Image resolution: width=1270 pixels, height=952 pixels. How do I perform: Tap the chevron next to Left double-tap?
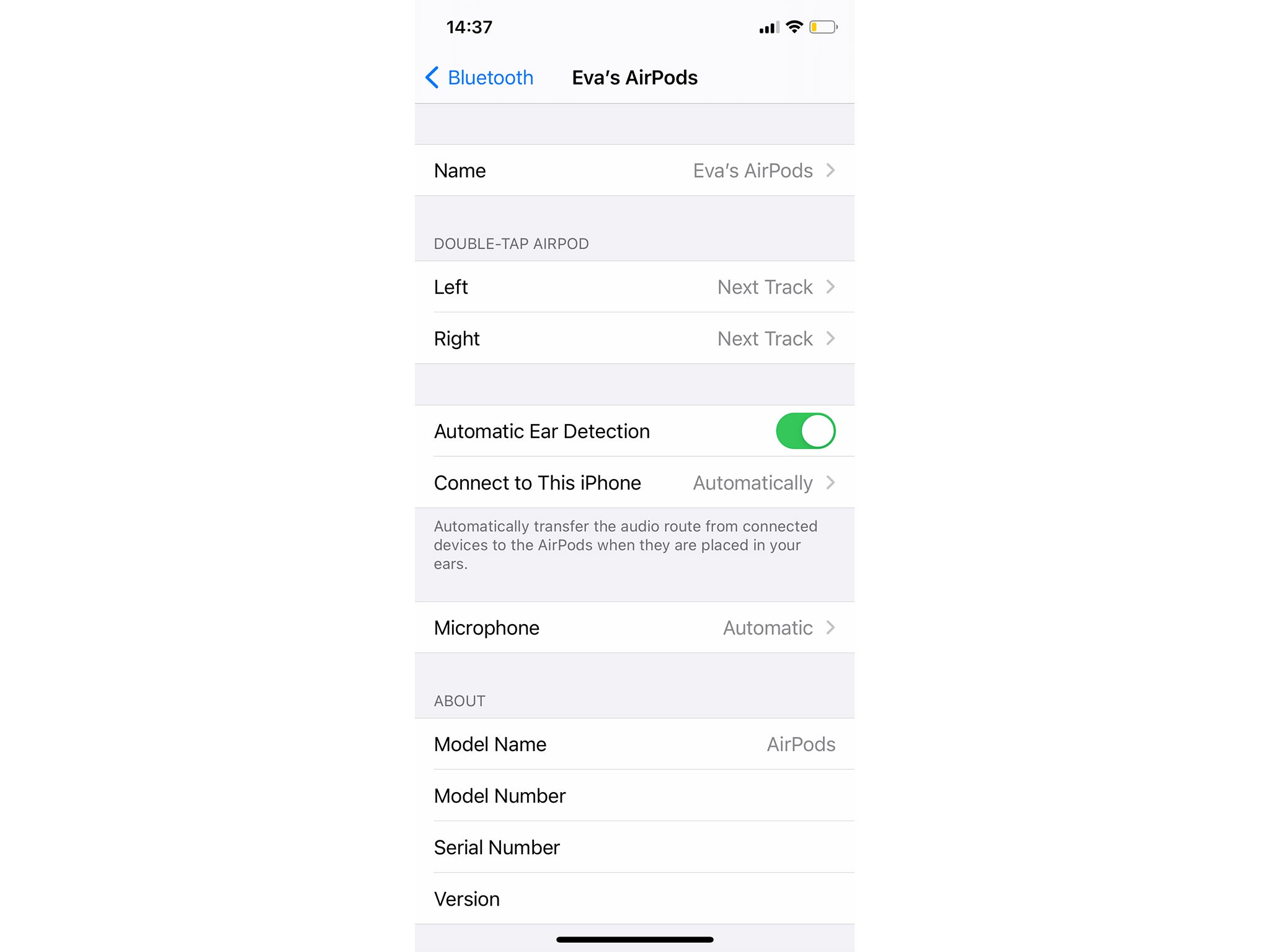pyautogui.click(x=832, y=287)
